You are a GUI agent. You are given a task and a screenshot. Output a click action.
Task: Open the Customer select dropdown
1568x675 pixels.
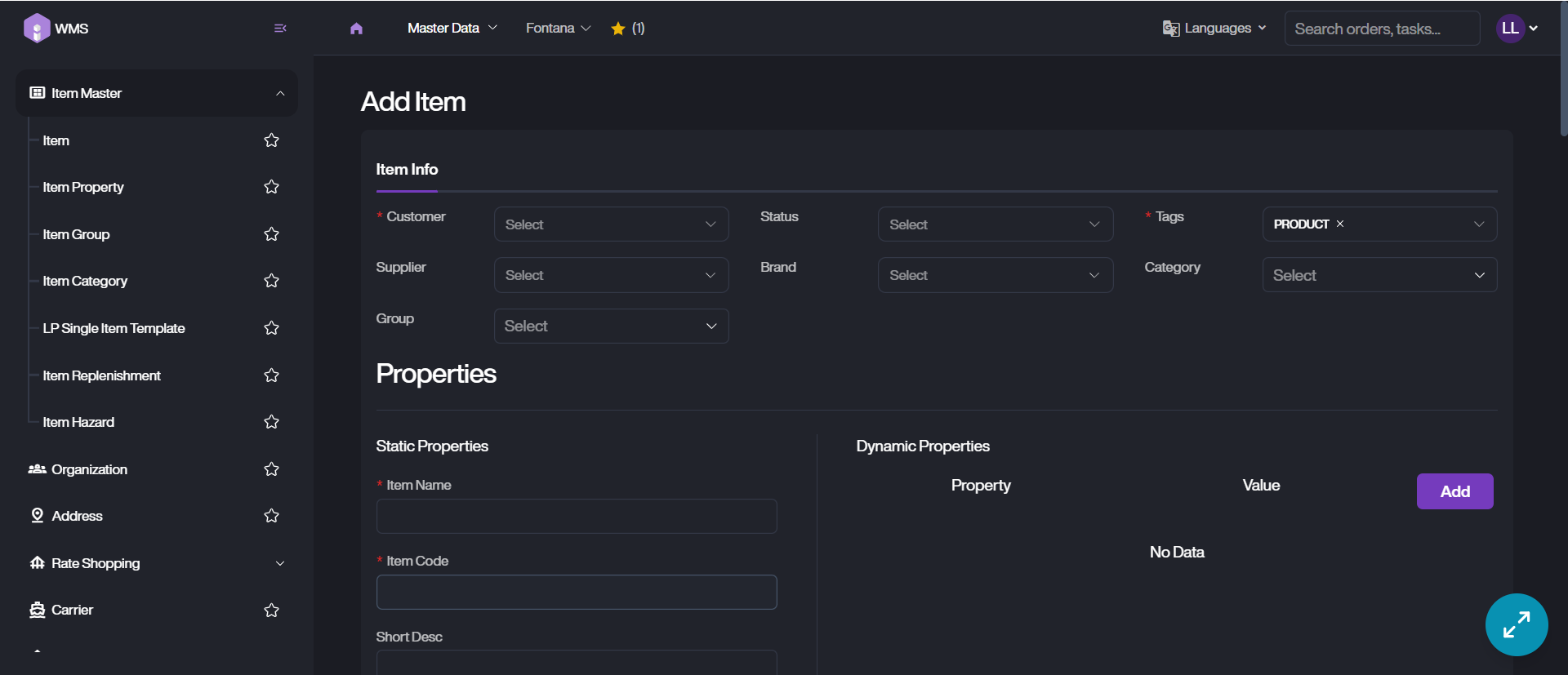point(611,224)
